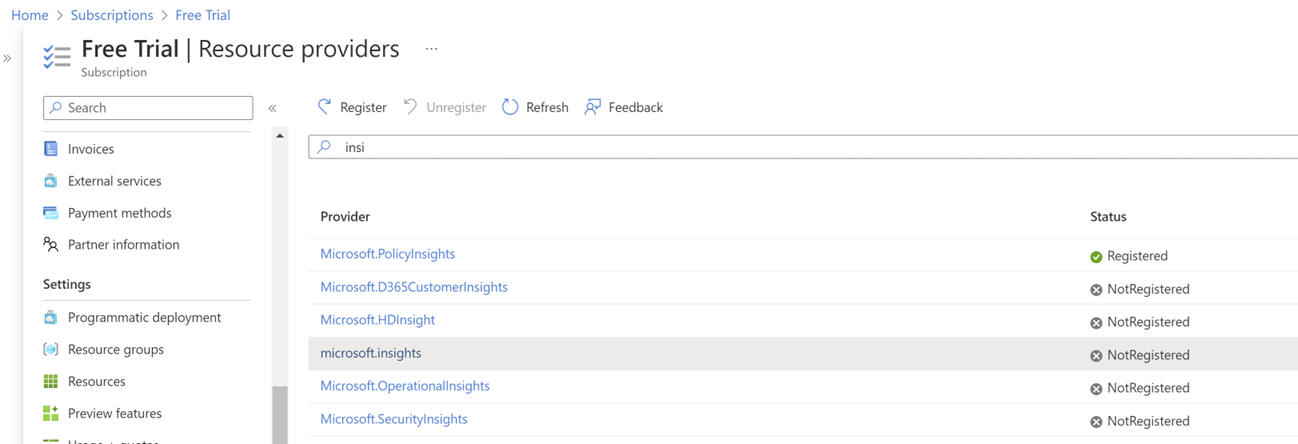Open Subscriptions breadcrumb

tap(112, 15)
